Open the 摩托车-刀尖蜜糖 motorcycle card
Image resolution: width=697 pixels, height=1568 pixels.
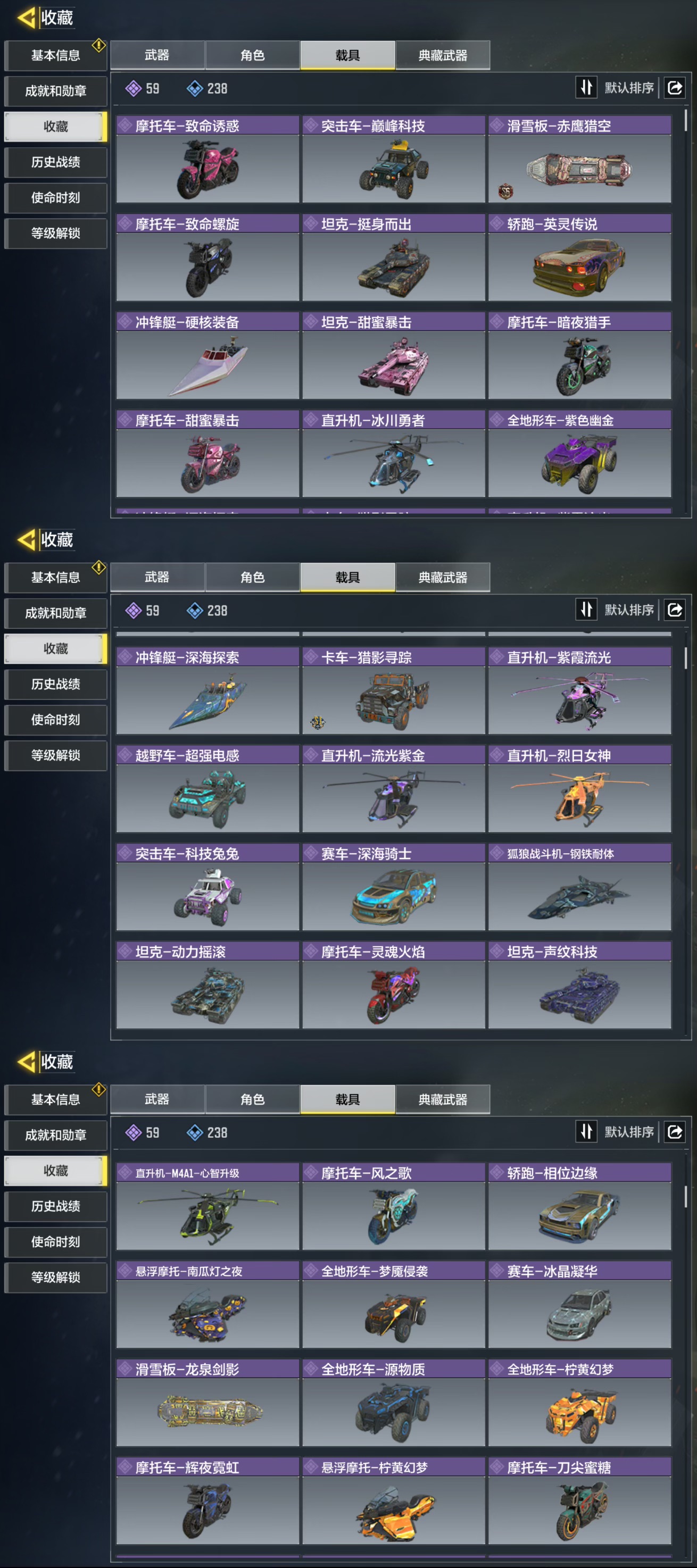579,1501
